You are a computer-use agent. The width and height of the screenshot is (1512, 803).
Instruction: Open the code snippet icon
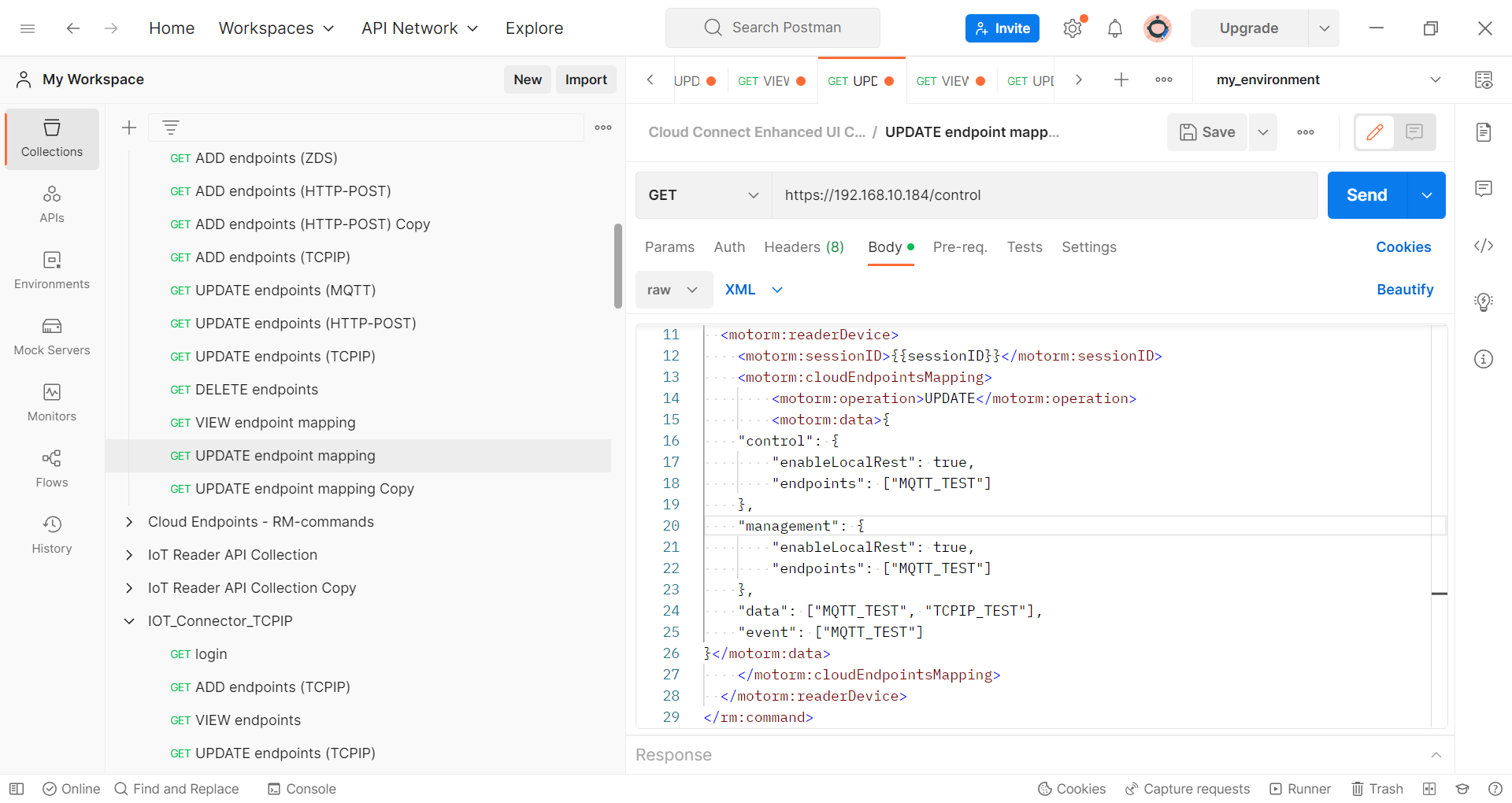(x=1484, y=246)
